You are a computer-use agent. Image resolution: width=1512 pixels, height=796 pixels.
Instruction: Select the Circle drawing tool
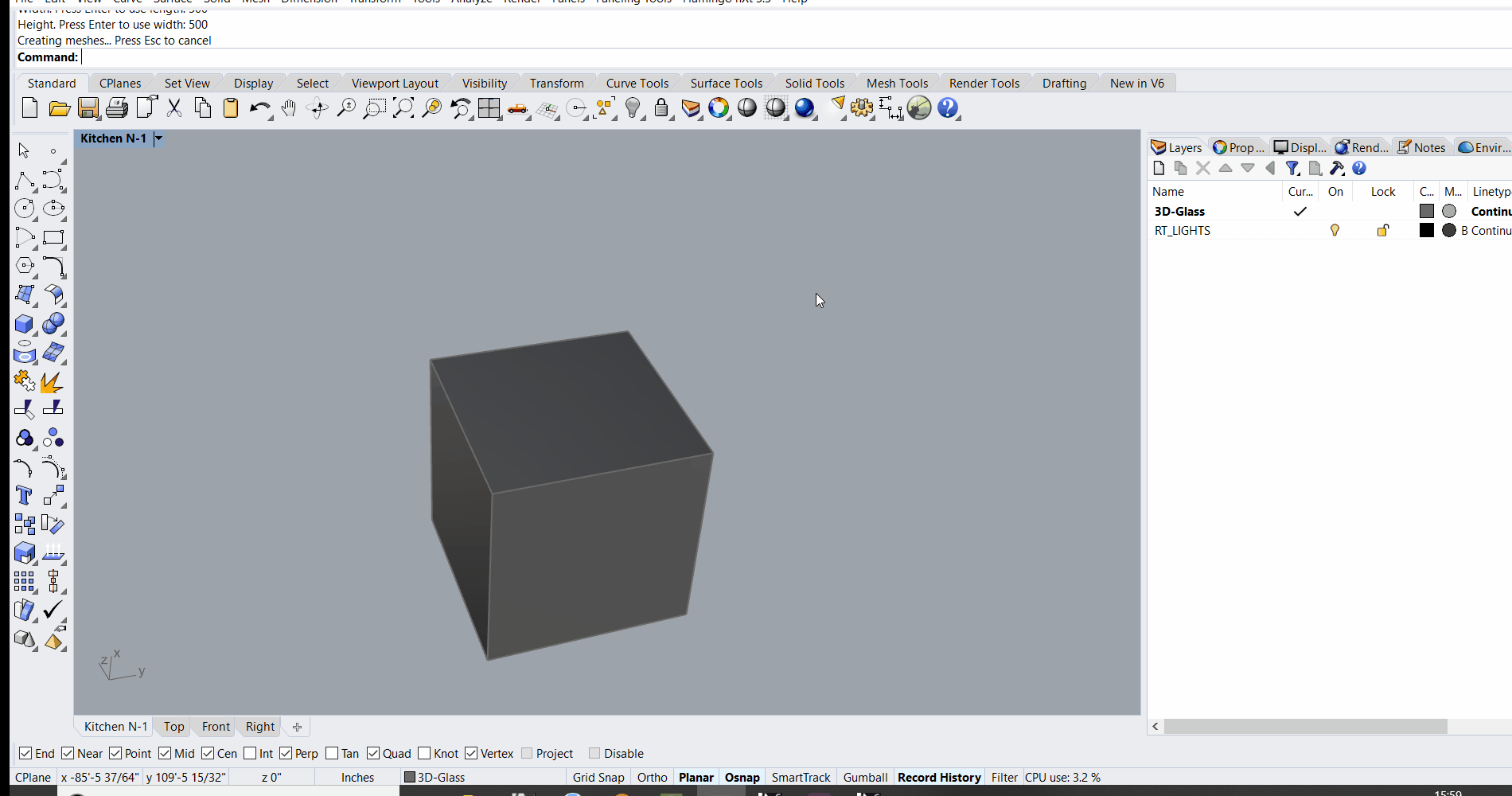click(25, 209)
